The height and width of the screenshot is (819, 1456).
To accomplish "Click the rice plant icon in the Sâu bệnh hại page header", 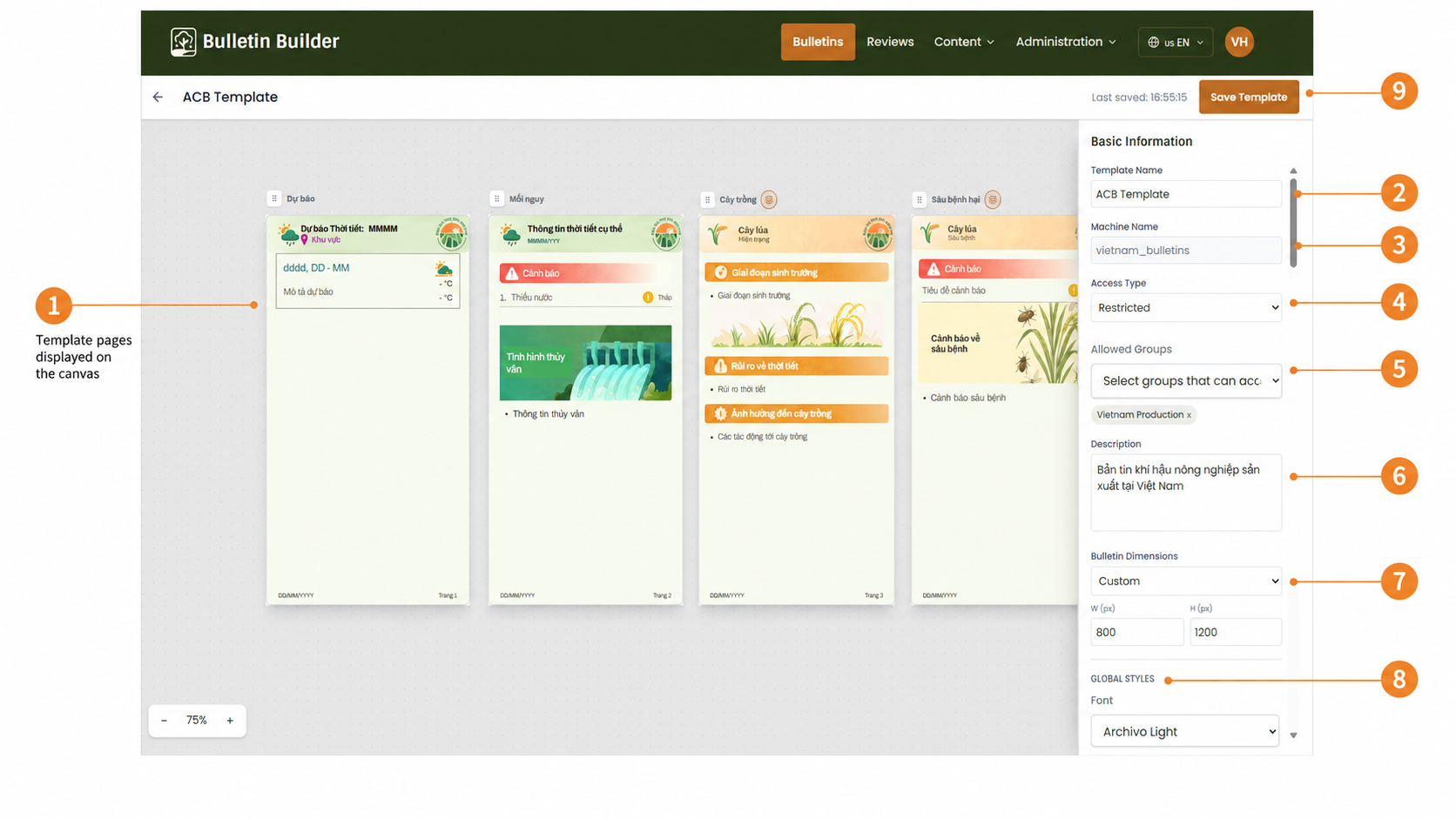I will tap(930, 232).
